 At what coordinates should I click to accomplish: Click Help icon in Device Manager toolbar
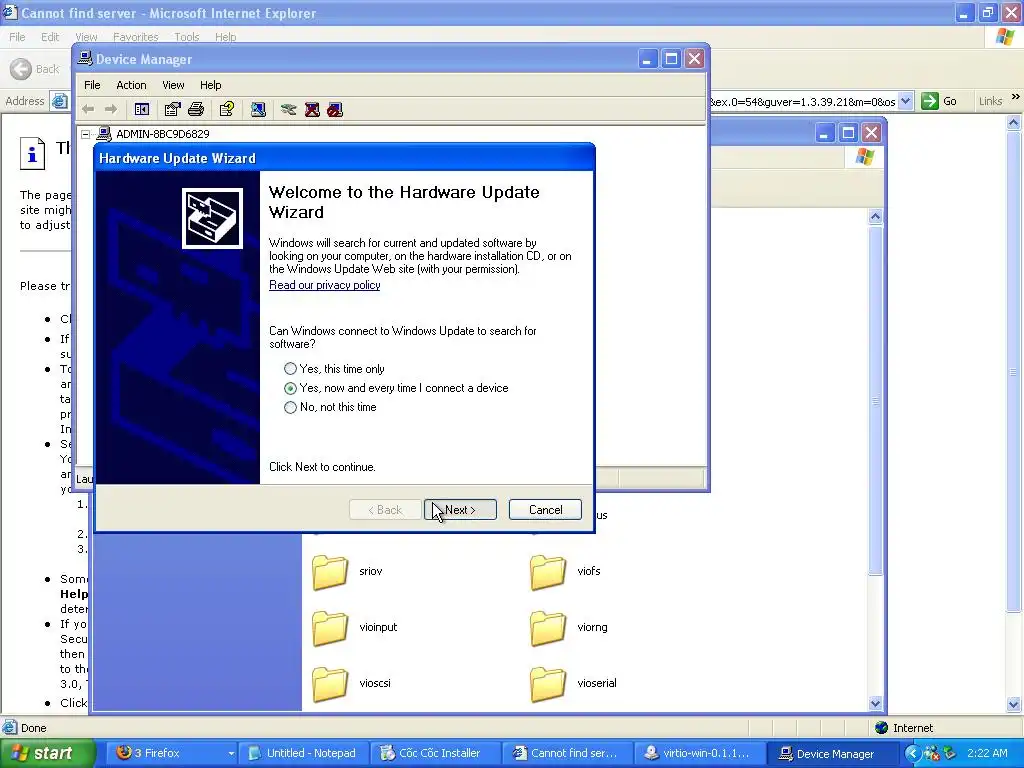(x=227, y=109)
